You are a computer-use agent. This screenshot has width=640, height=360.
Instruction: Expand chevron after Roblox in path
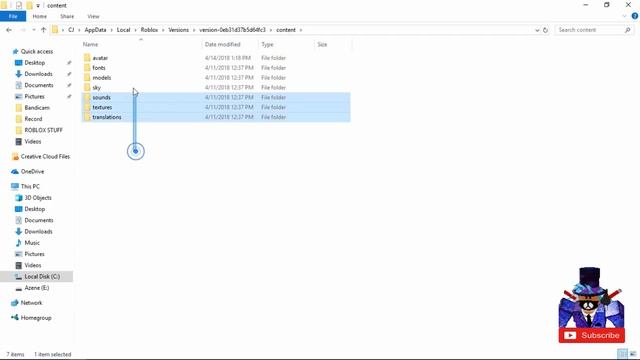163,30
